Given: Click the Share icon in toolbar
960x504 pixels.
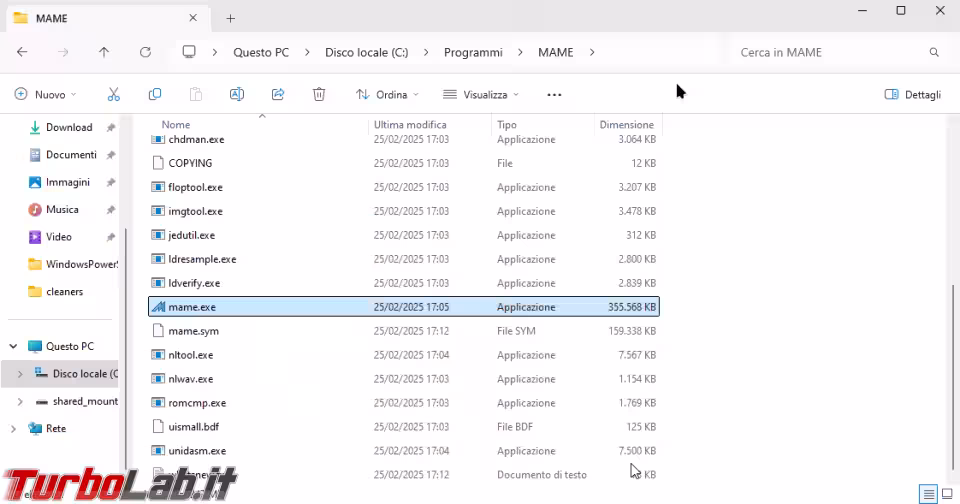Looking at the screenshot, I should click(x=278, y=94).
